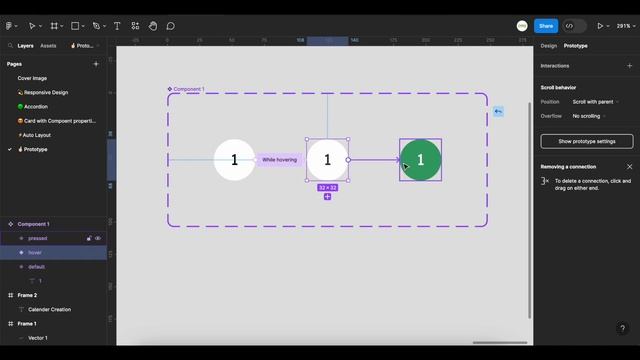This screenshot has width=640, height=360.
Task: Click the purple add variant plus button
Action: [x=327, y=197]
